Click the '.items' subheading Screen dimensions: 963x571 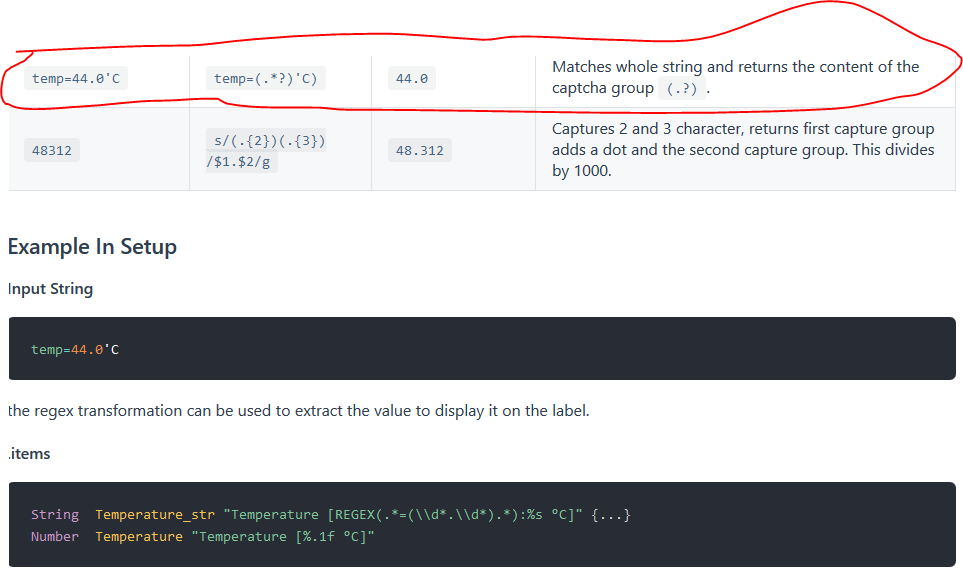(29, 454)
